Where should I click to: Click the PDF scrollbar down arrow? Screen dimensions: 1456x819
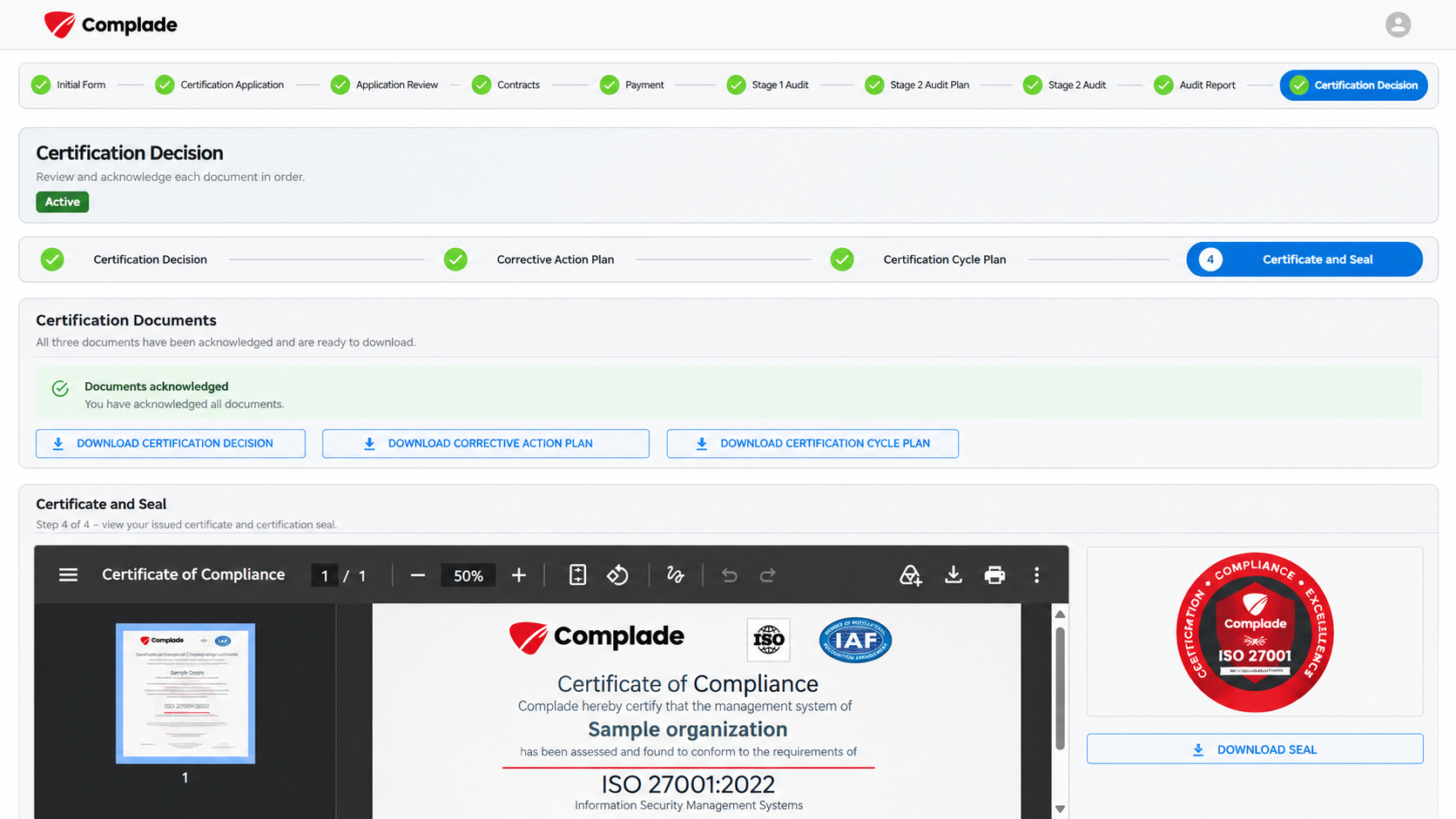coord(1060,809)
